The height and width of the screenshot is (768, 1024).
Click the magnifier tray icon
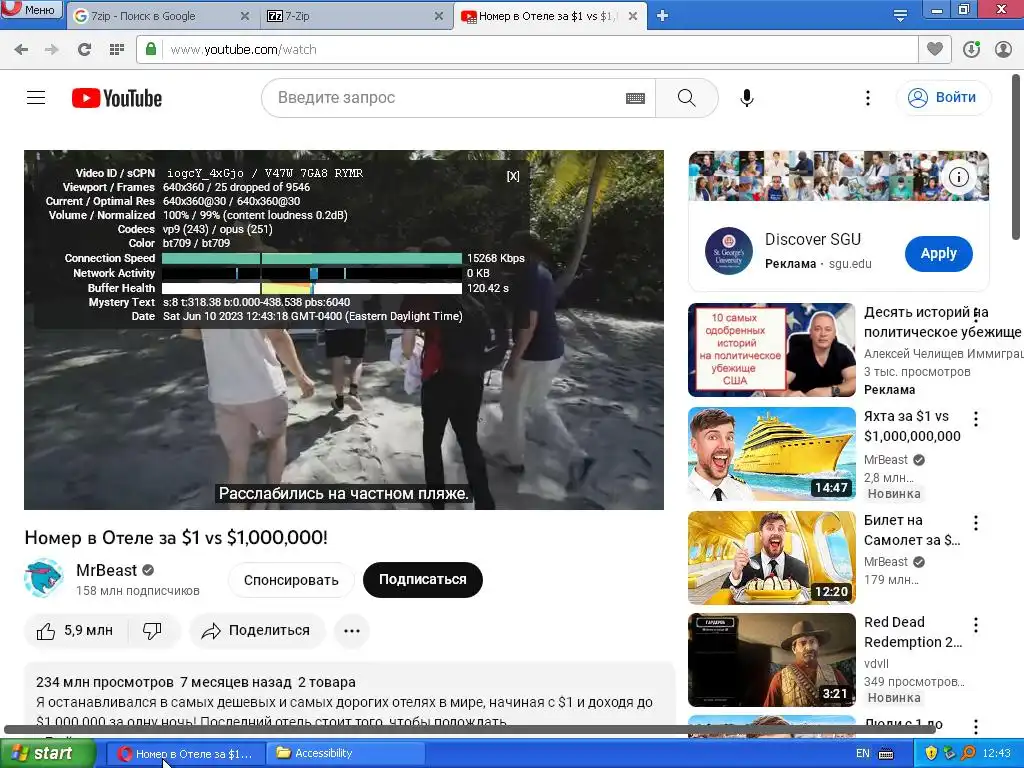click(968, 754)
